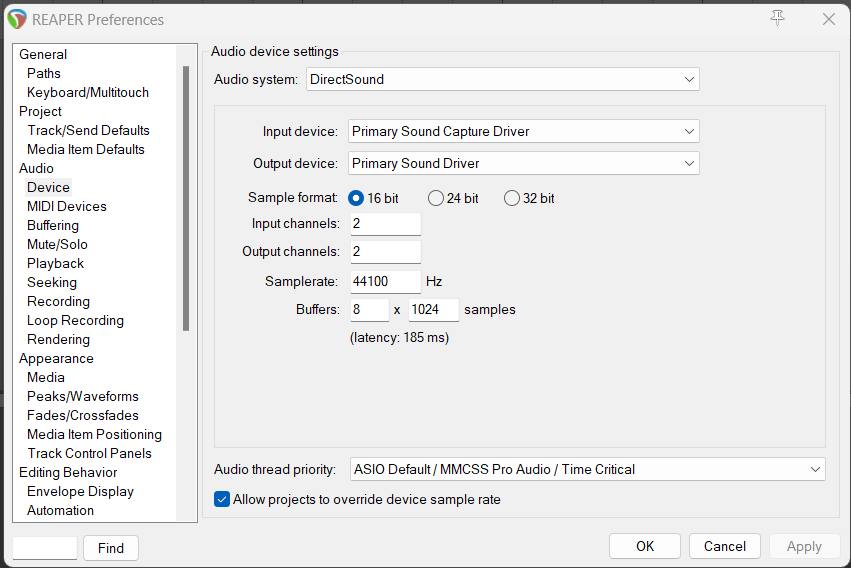Image resolution: width=851 pixels, height=568 pixels.
Task: Select Device in preferences tree
Action: (48, 187)
